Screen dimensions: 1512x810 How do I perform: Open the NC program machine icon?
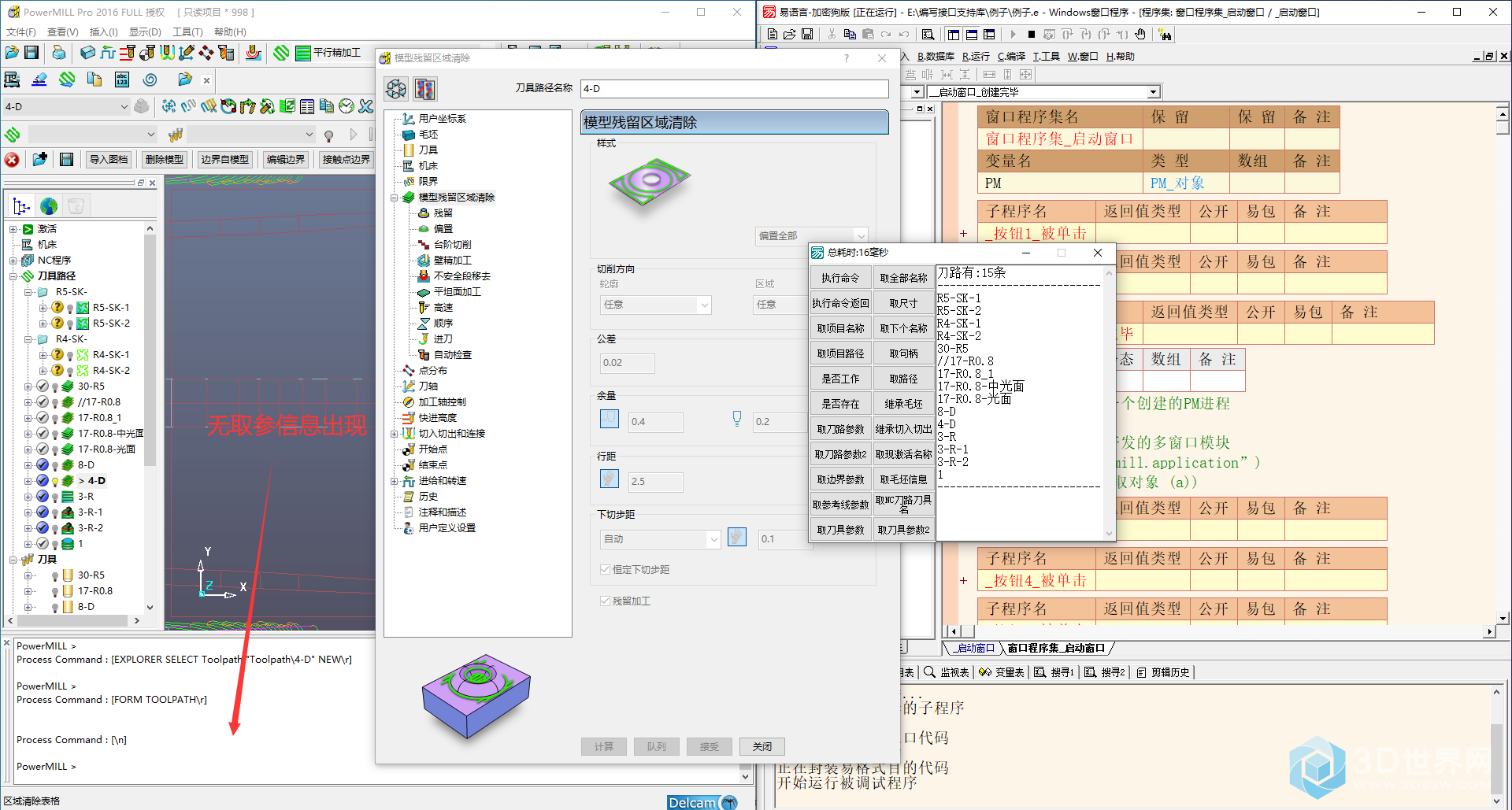tap(12, 80)
